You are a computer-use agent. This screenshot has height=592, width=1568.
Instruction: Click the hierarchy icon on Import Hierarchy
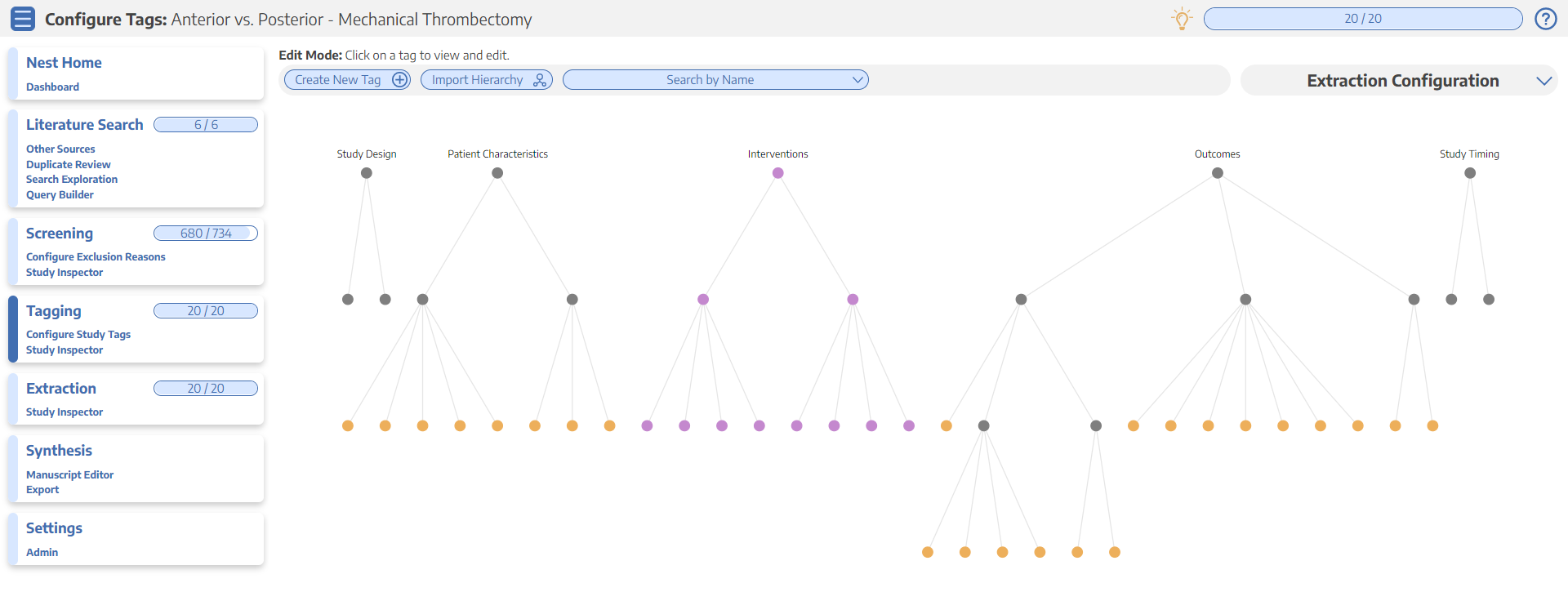coord(540,80)
